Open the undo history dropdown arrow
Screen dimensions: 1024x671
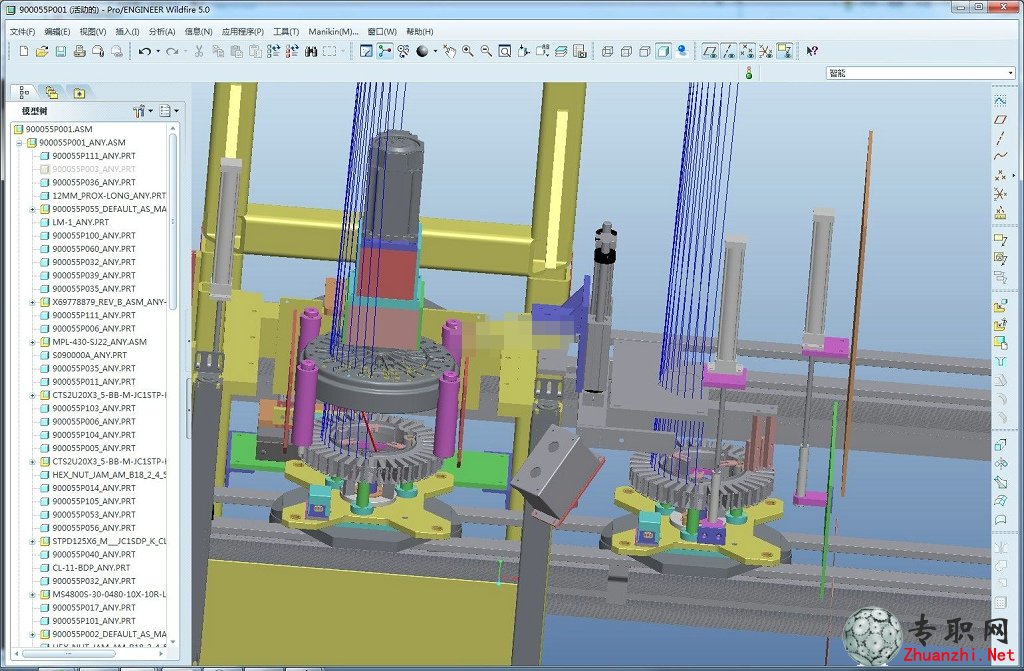tap(157, 52)
